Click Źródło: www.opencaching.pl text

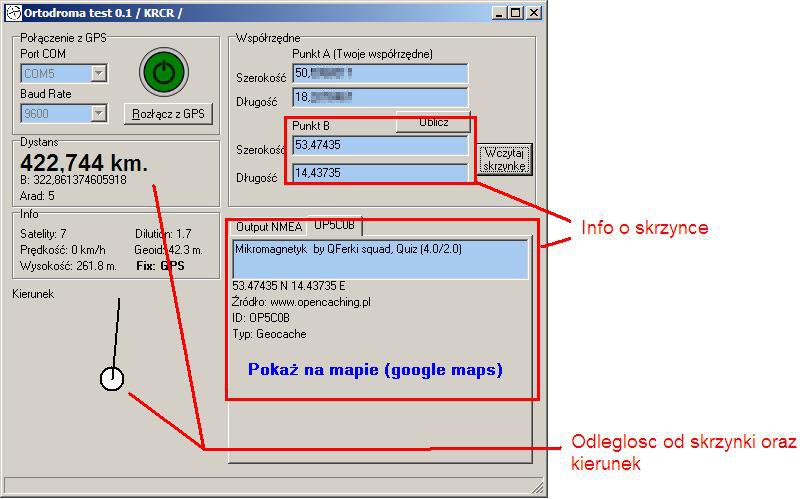(x=302, y=302)
